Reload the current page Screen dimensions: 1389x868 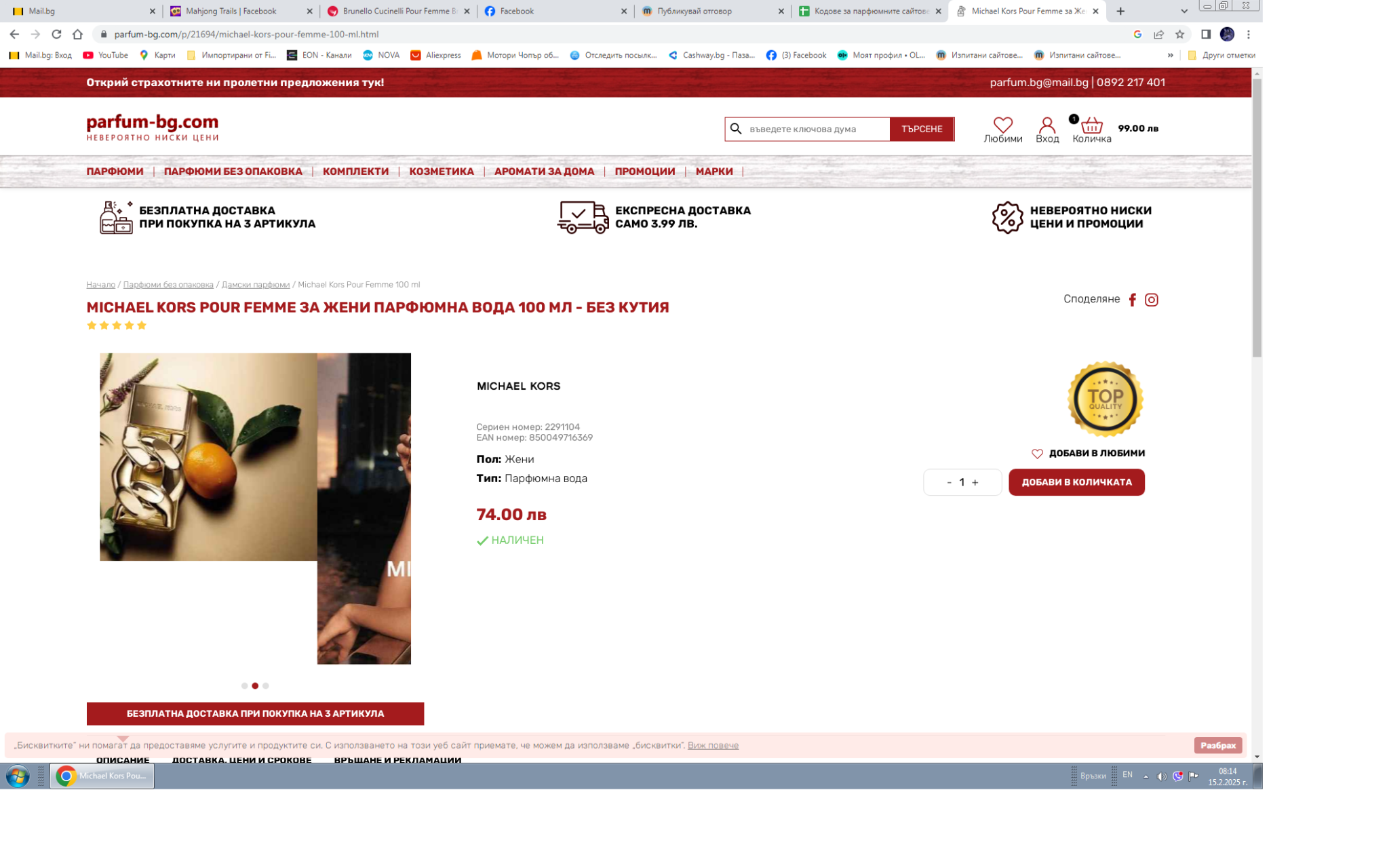point(56,34)
